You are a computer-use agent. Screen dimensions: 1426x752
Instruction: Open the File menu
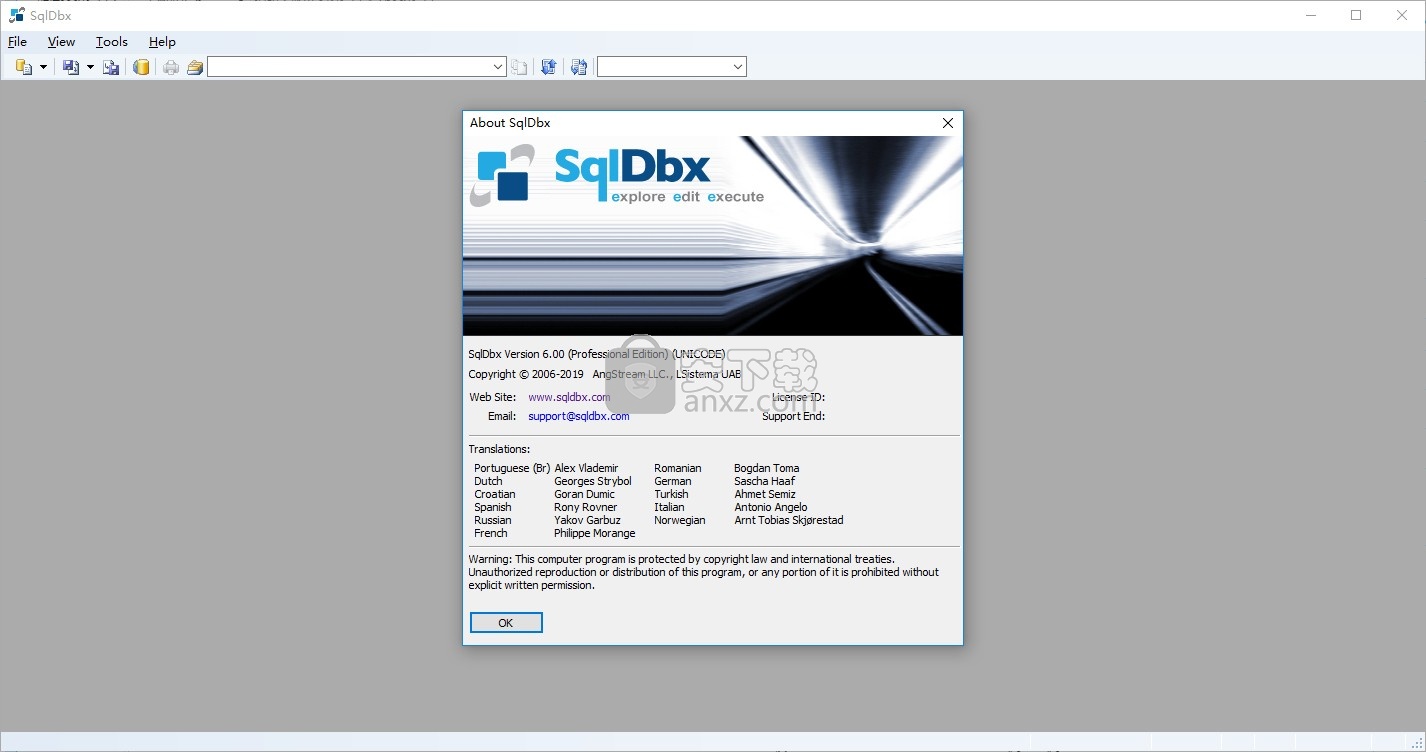click(17, 42)
